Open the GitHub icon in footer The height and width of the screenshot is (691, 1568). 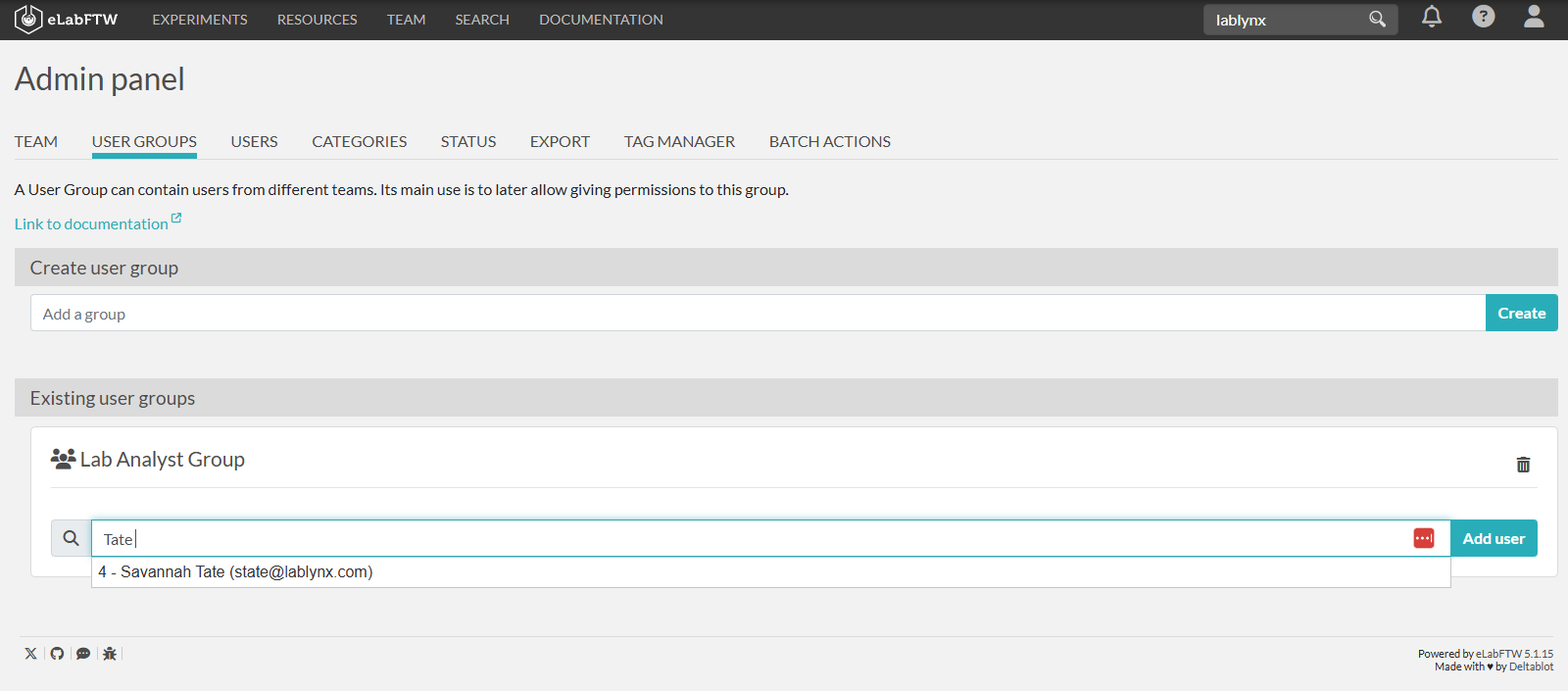57,654
